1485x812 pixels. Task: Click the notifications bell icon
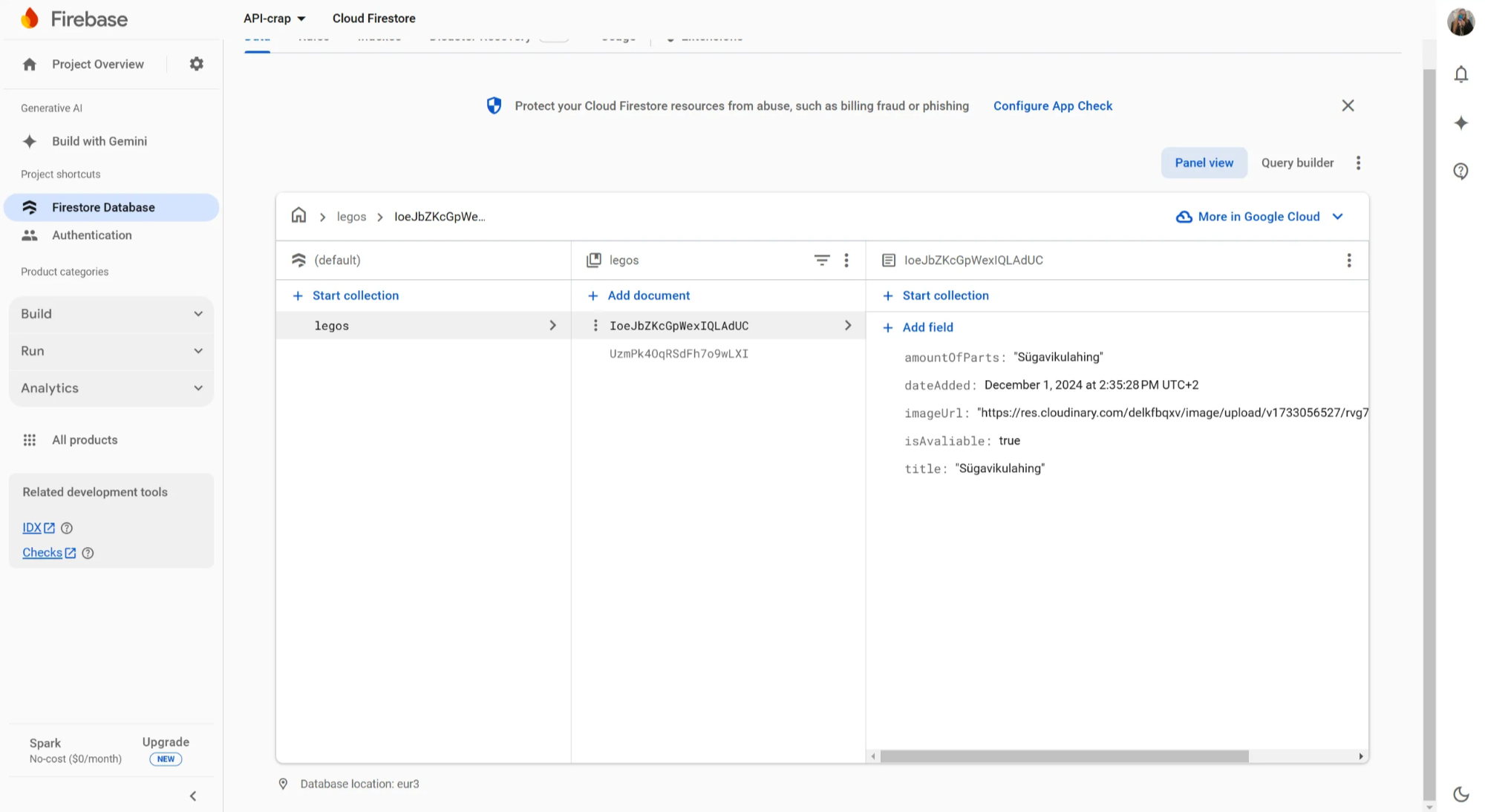[x=1461, y=74]
